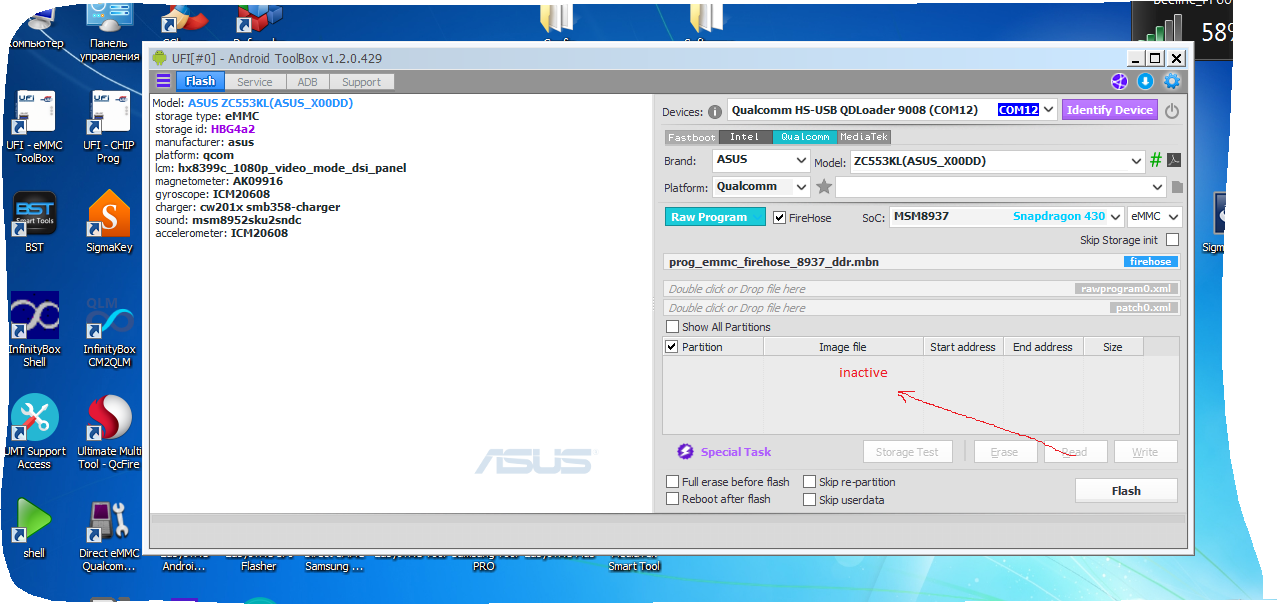The height and width of the screenshot is (604, 1277).
Task: Open the Model dropdown ZC553KL
Action: (x=996, y=161)
